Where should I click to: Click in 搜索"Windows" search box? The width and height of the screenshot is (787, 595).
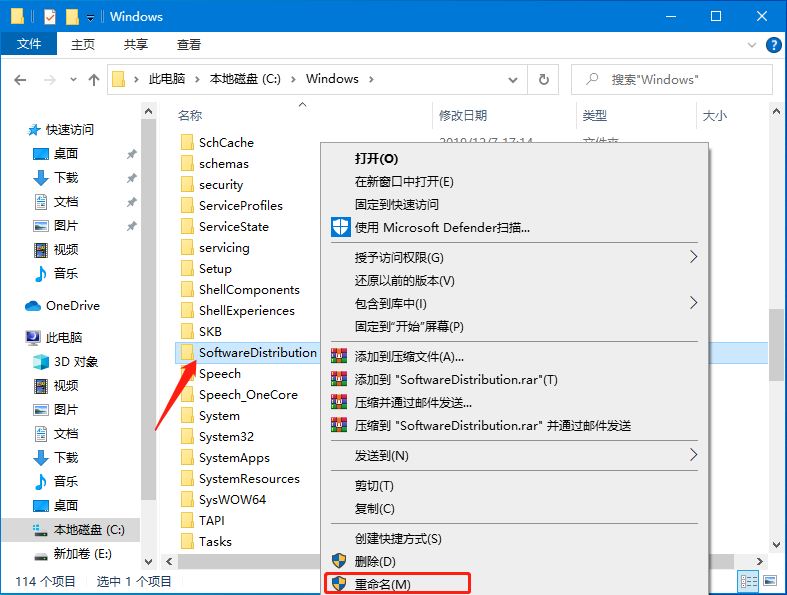[x=672, y=79]
